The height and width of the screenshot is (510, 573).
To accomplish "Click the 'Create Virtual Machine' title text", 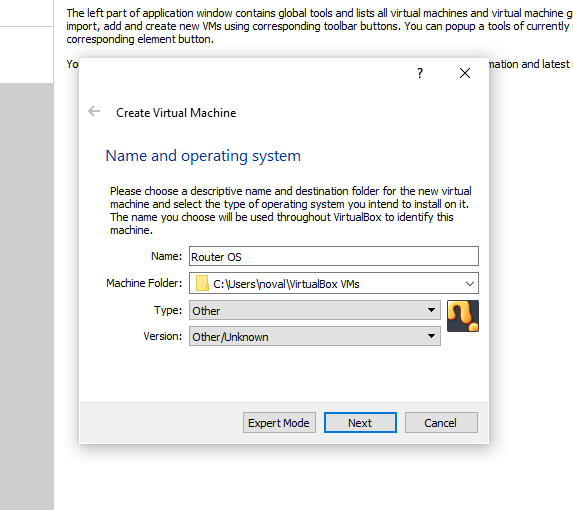I will (x=176, y=113).
